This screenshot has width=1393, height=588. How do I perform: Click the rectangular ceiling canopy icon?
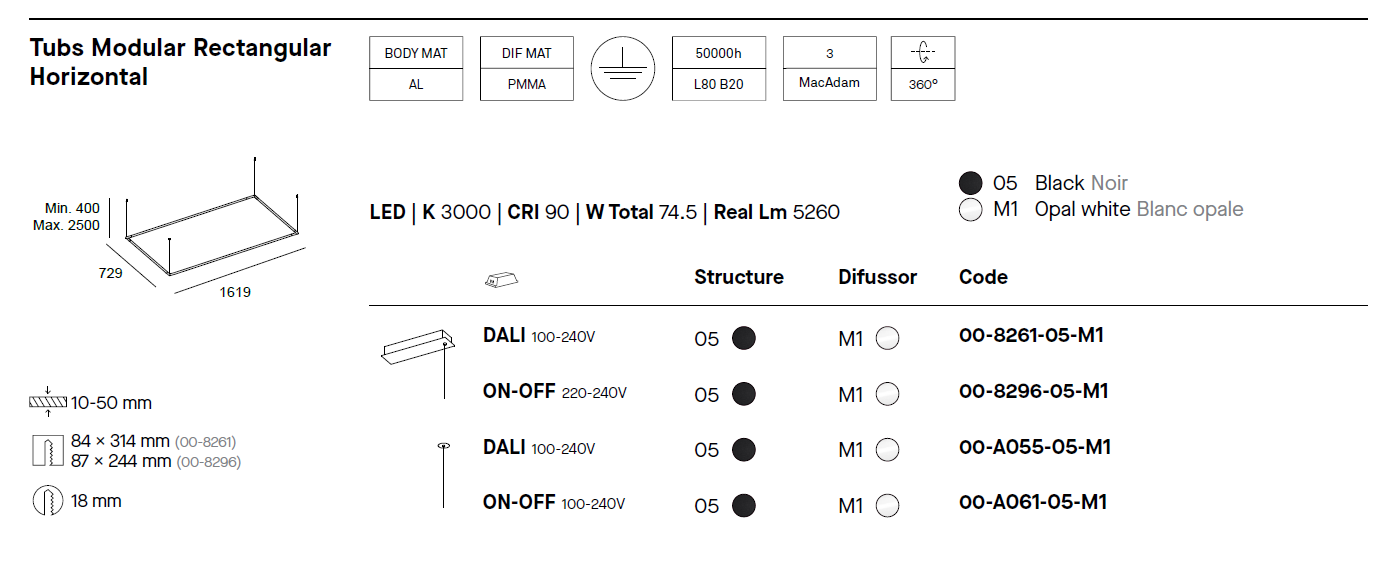point(412,347)
